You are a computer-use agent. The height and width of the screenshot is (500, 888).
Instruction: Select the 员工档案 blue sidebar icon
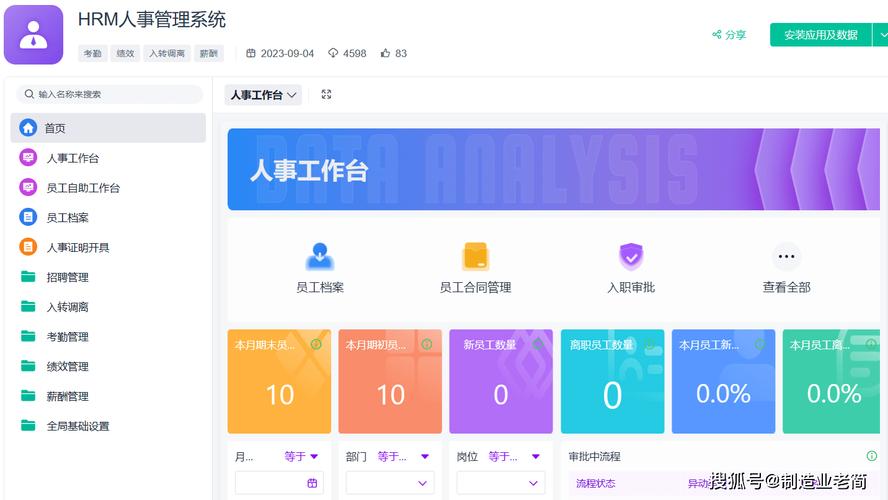pyautogui.click(x=28, y=217)
